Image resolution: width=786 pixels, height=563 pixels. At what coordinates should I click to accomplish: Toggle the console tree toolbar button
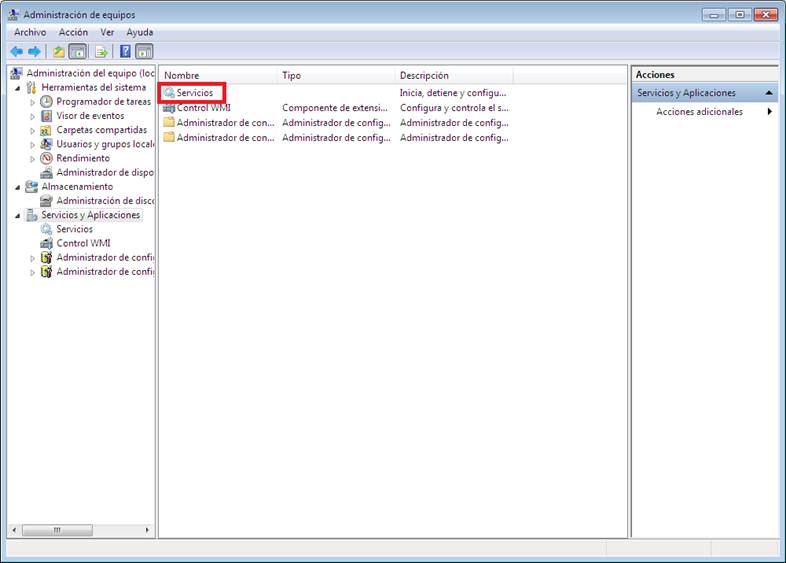pos(78,51)
